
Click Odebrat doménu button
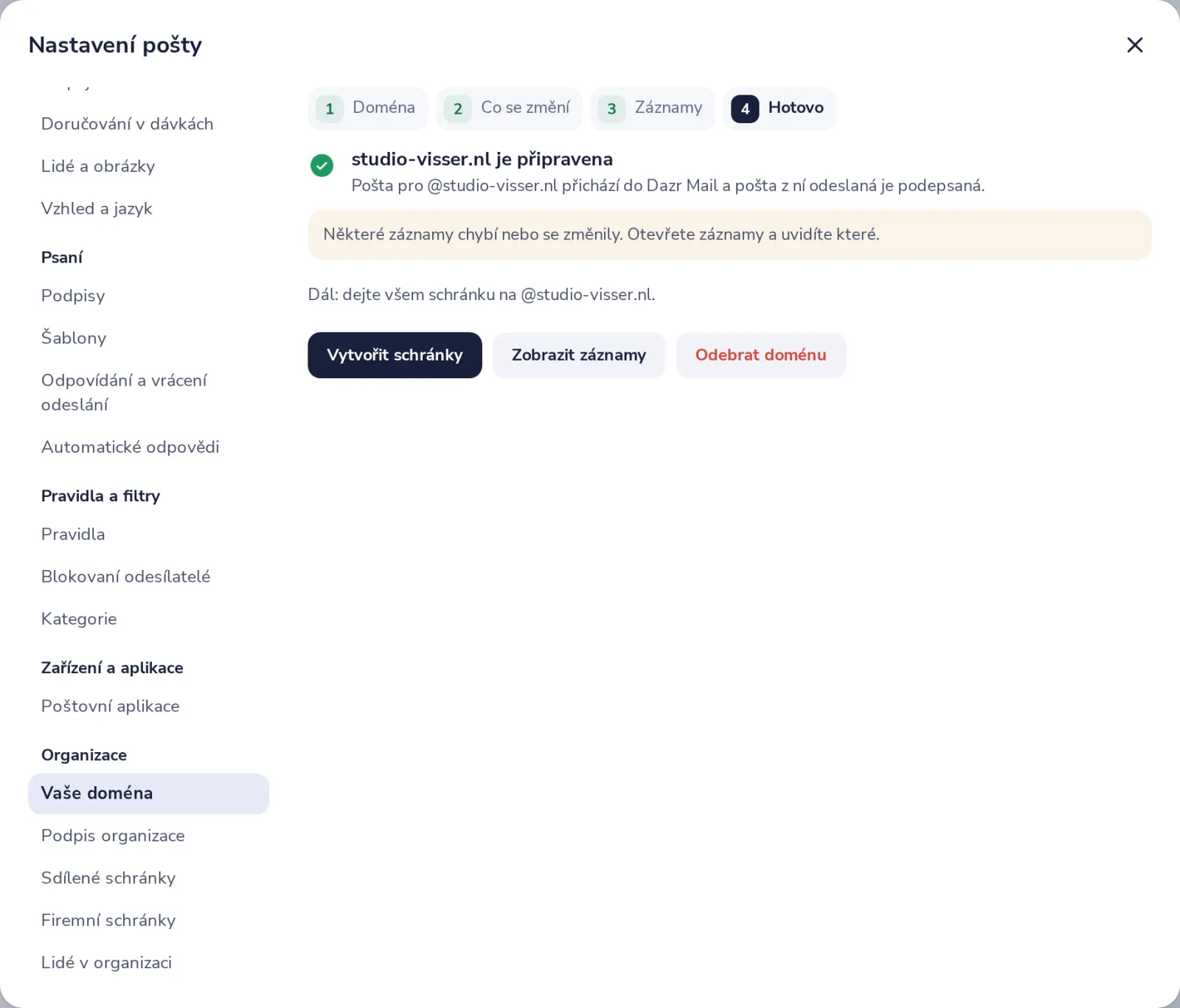coord(761,355)
